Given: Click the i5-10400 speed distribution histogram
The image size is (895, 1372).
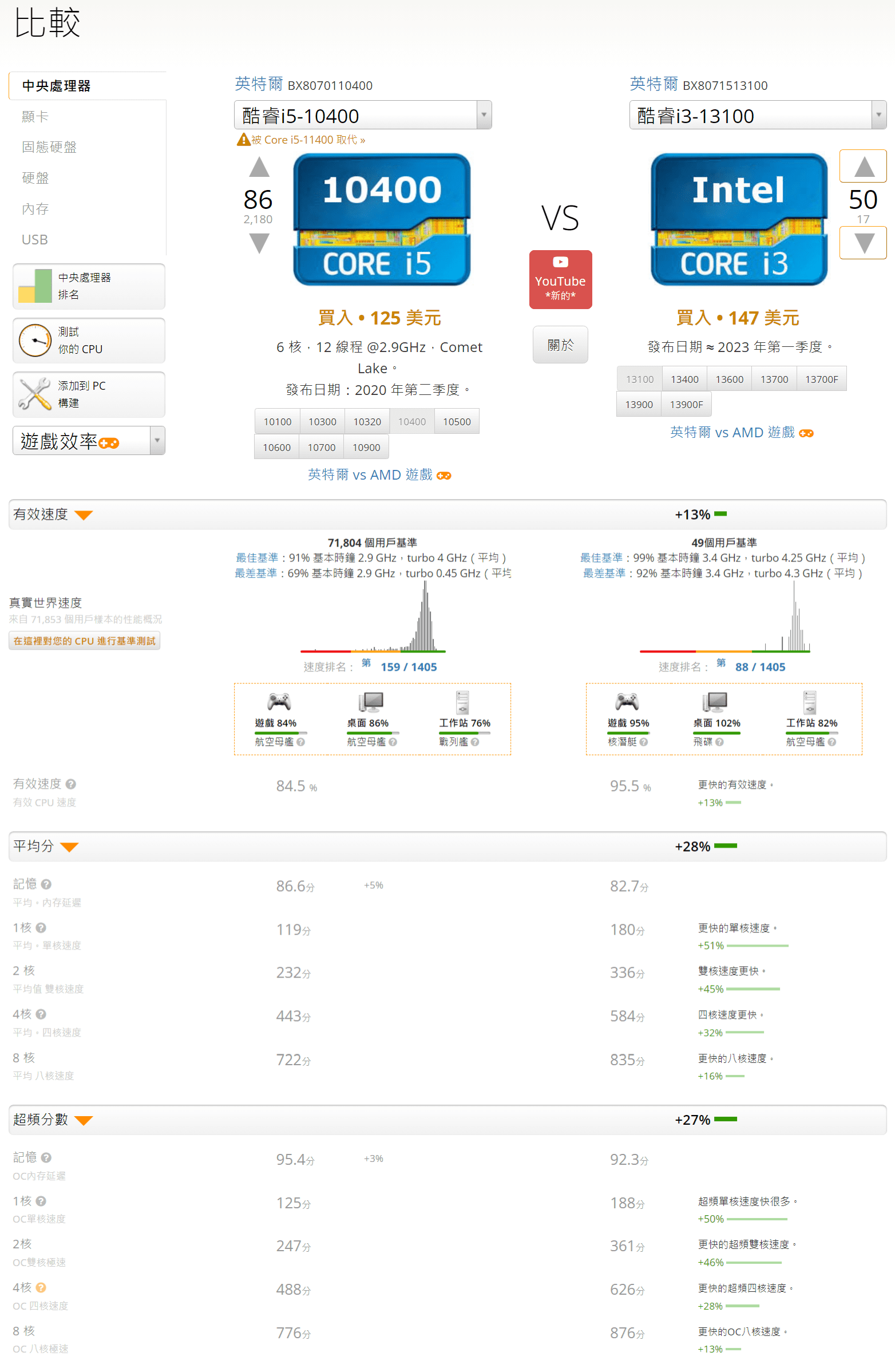Looking at the screenshot, I should 373,617.
